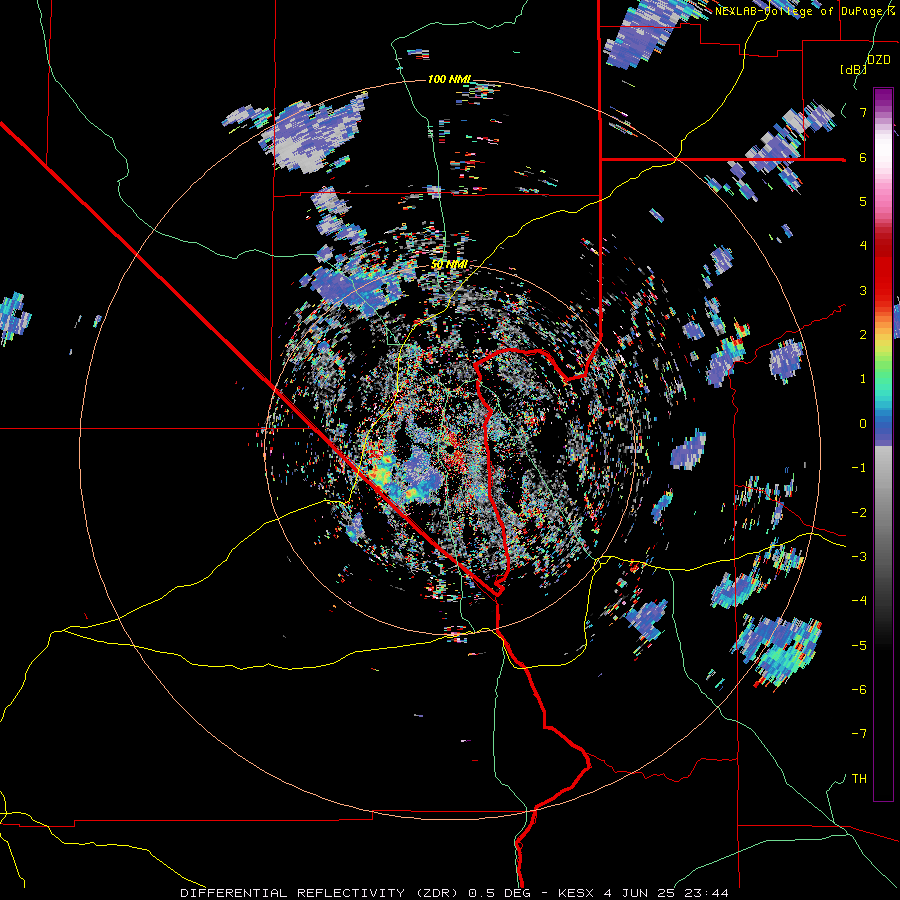
Task: Click the "-5" value on color scale
Action: coord(859,646)
